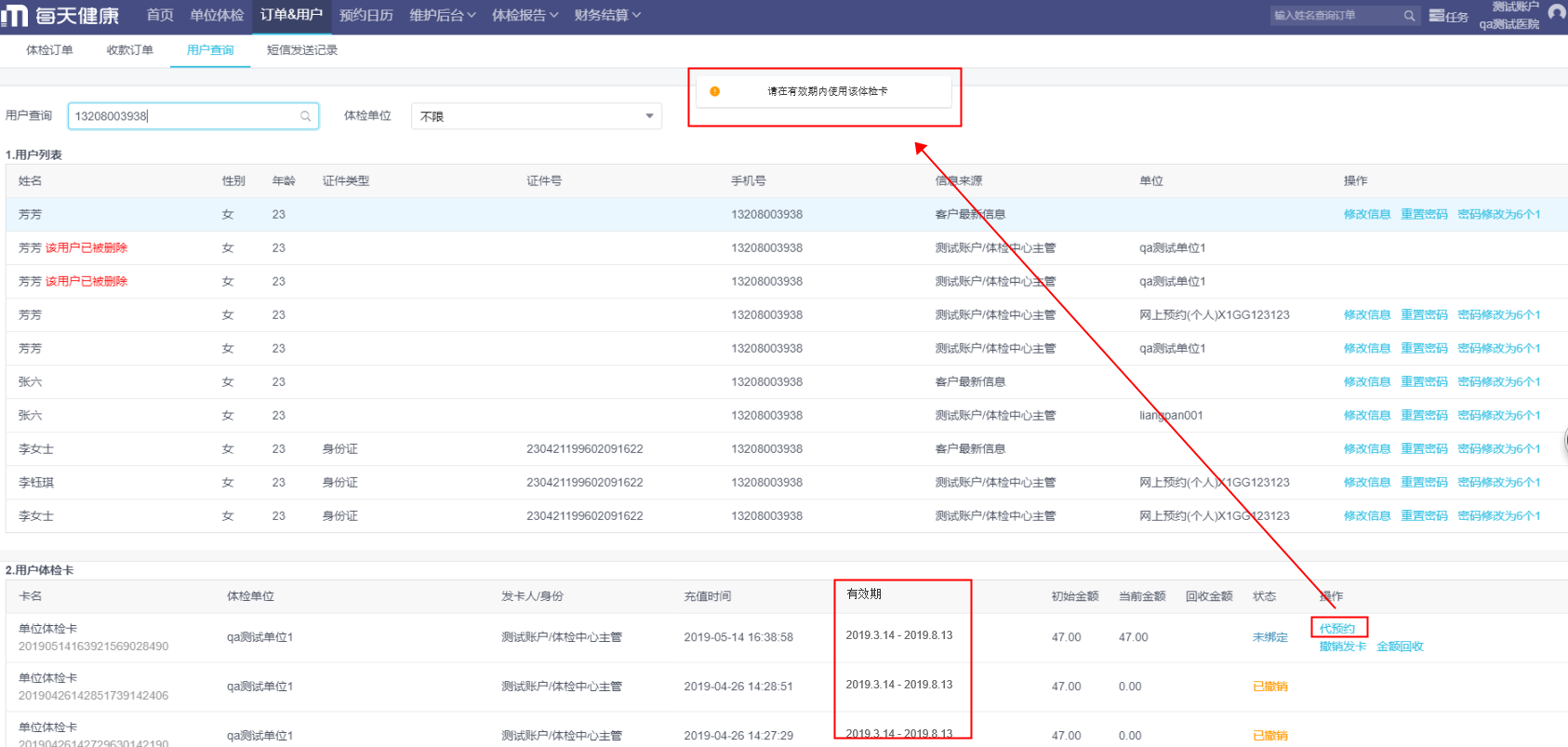Click the 证件号 column header in user list
The width and height of the screenshot is (1568, 747).
coord(544,181)
